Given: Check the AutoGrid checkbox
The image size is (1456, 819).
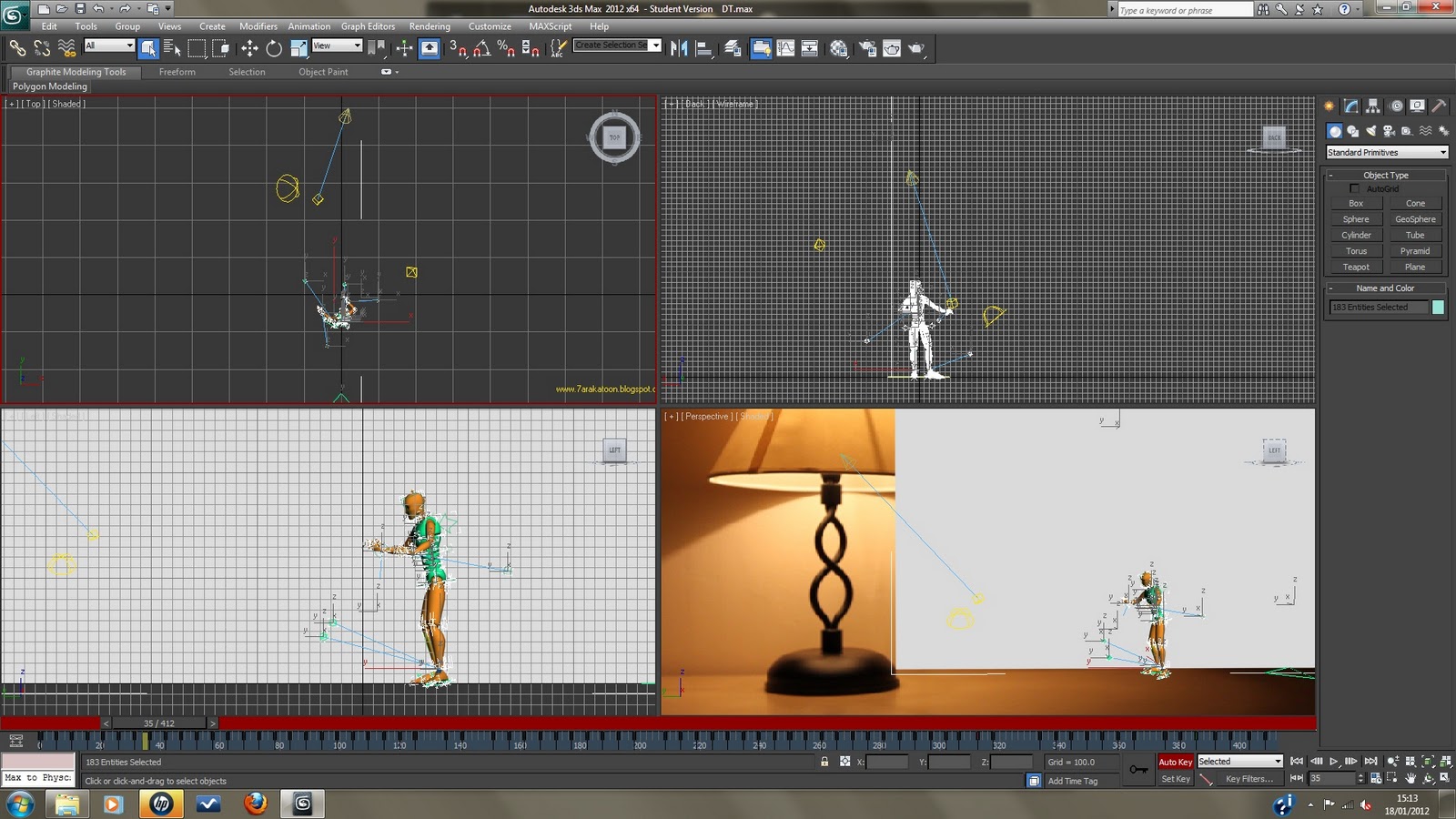Looking at the screenshot, I should point(1355,188).
